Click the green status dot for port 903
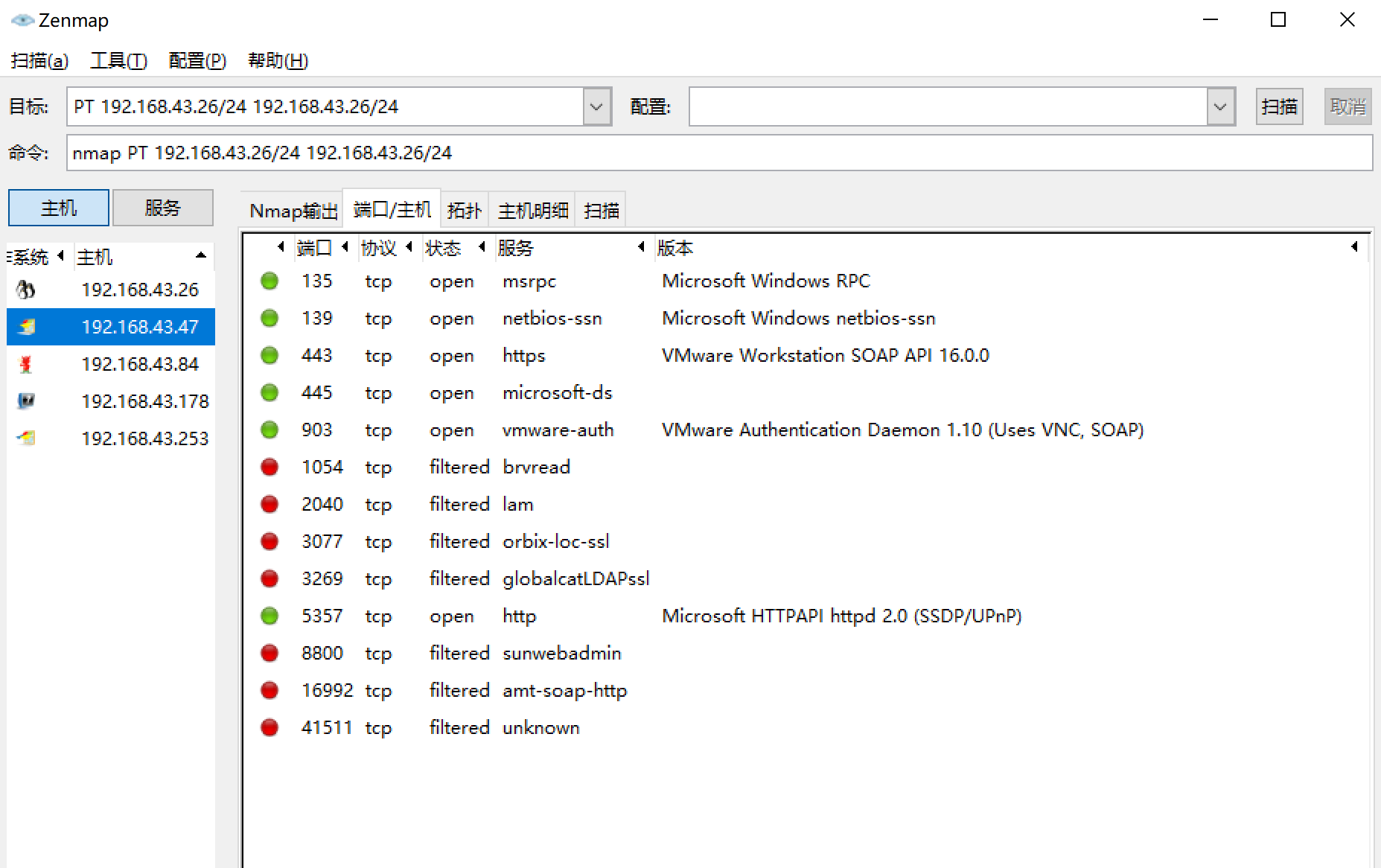The height and width of the screenshot is (868, 1381). click(x=269, y=430)
